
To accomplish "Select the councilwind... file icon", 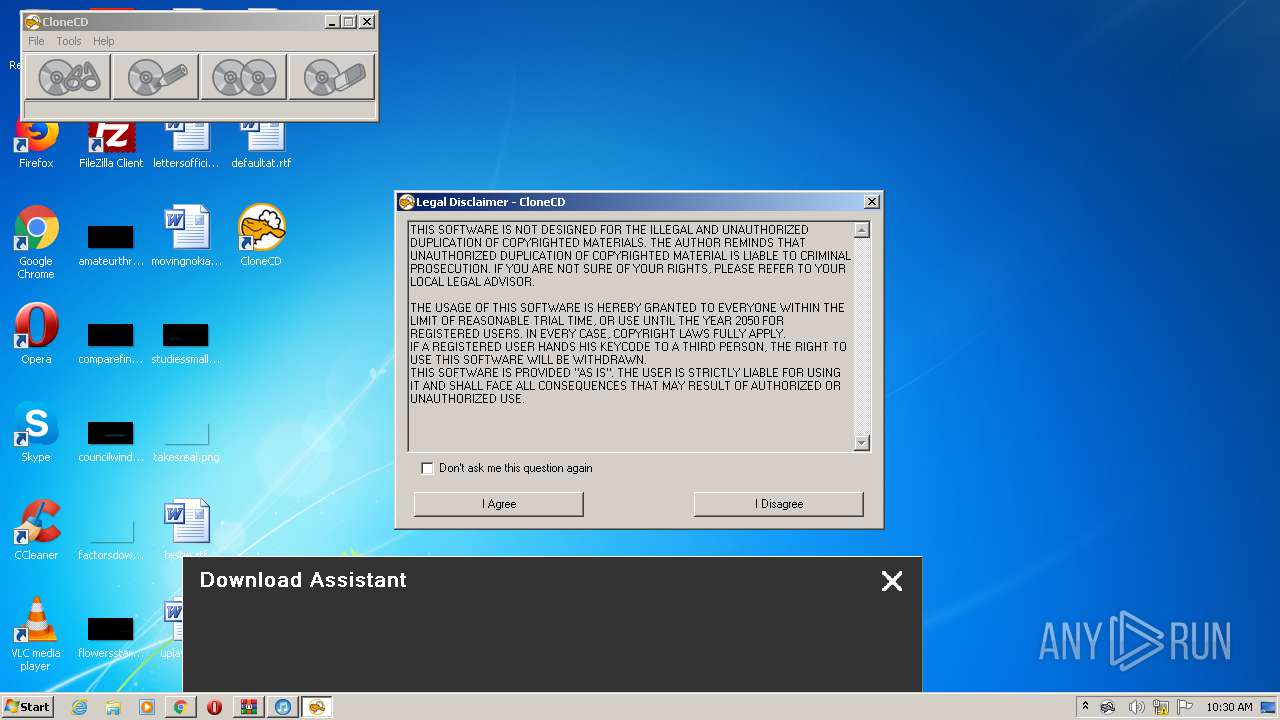I will tap(111, 439).
